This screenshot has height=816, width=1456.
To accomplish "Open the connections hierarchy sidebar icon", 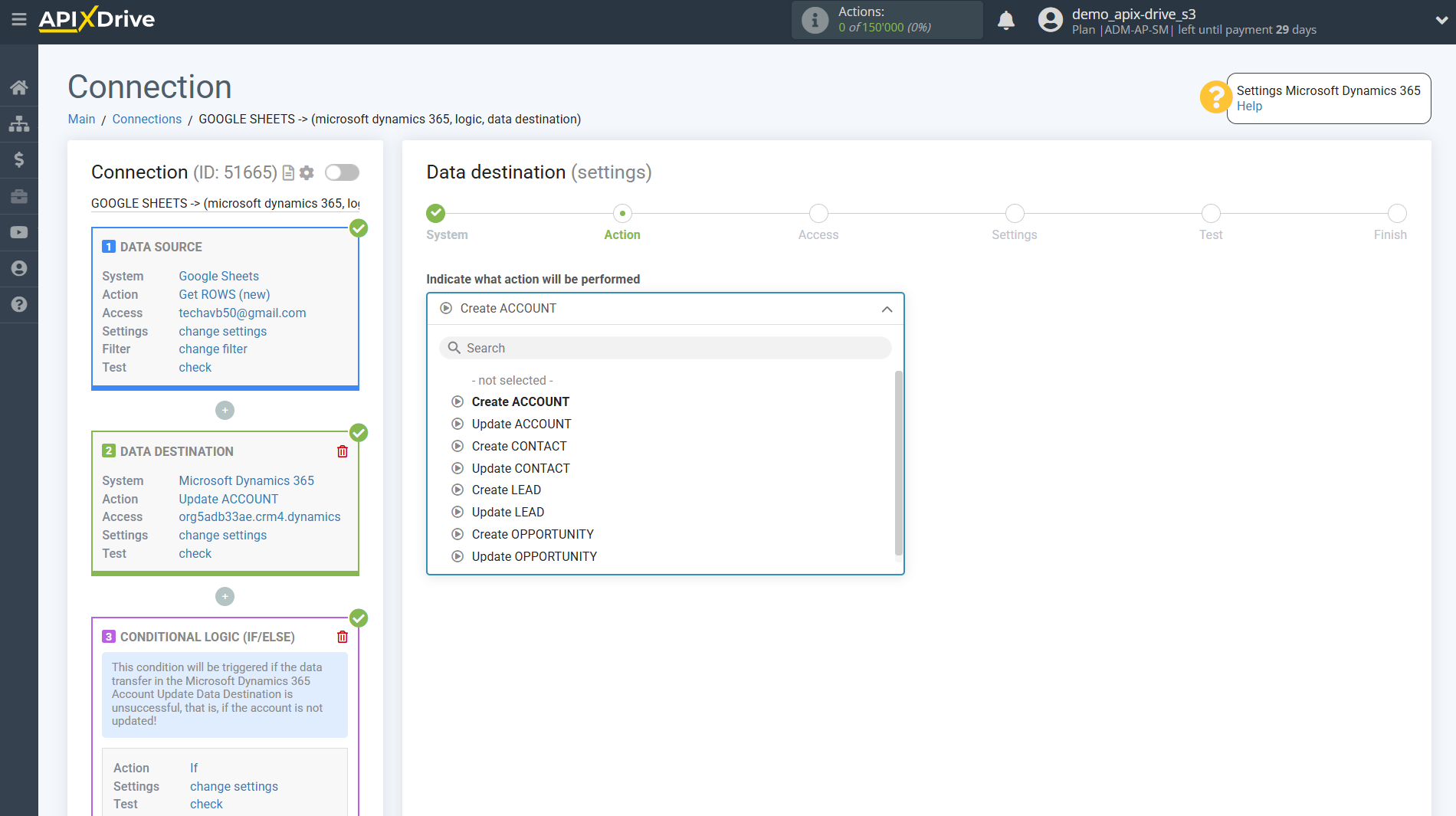I will (19, 123).
